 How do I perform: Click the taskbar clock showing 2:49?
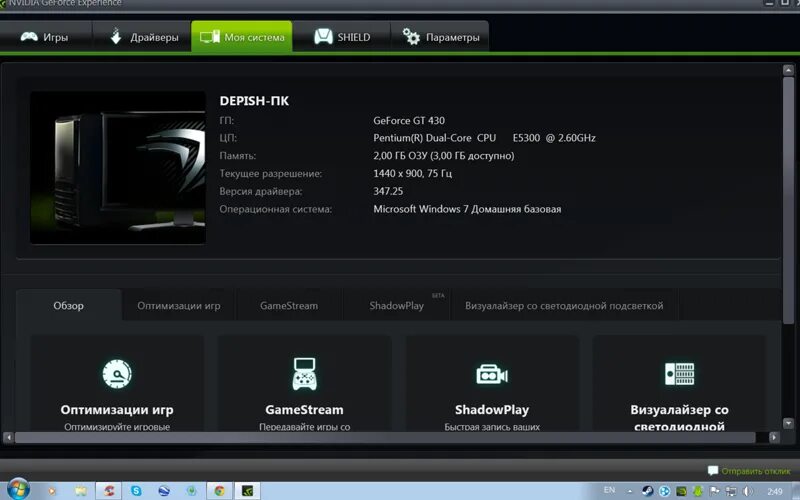[774, 491]
